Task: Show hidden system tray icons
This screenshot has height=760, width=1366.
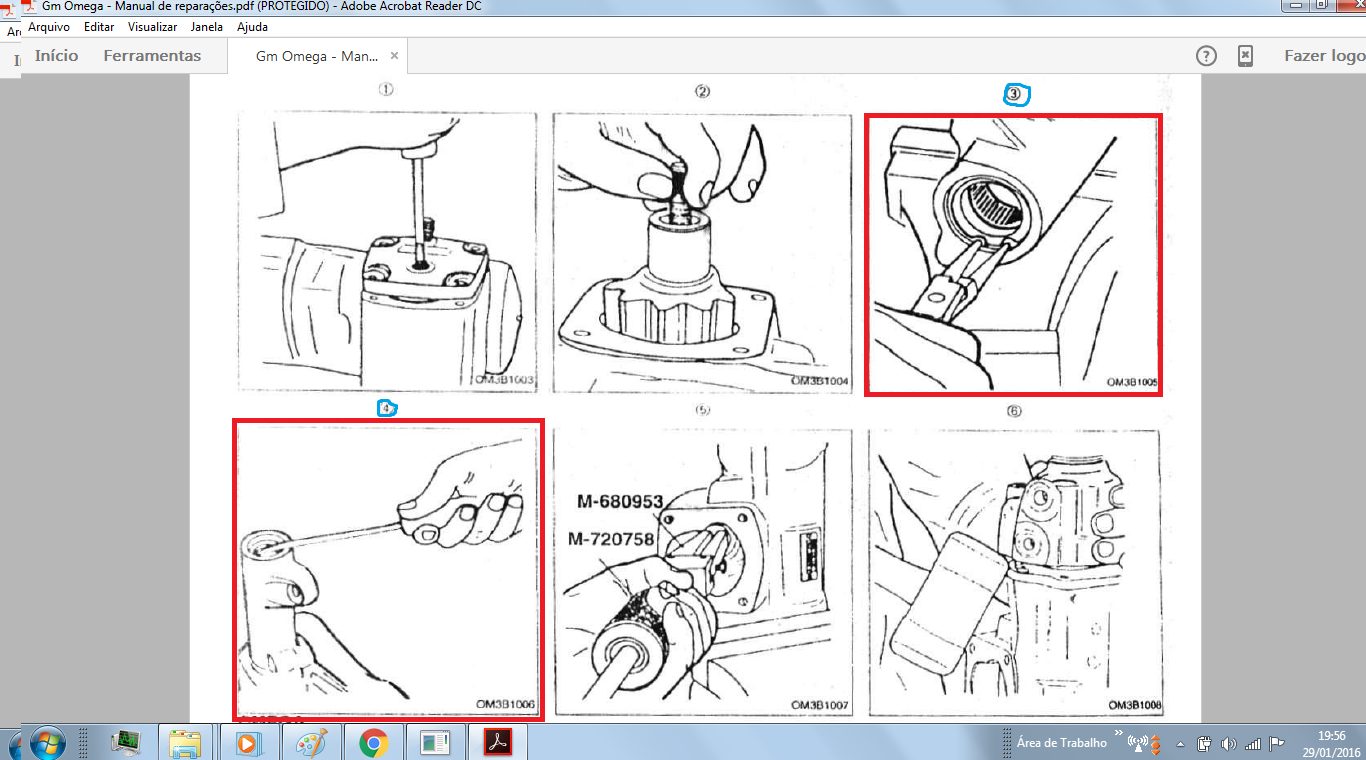Action: coord(1181,744)
